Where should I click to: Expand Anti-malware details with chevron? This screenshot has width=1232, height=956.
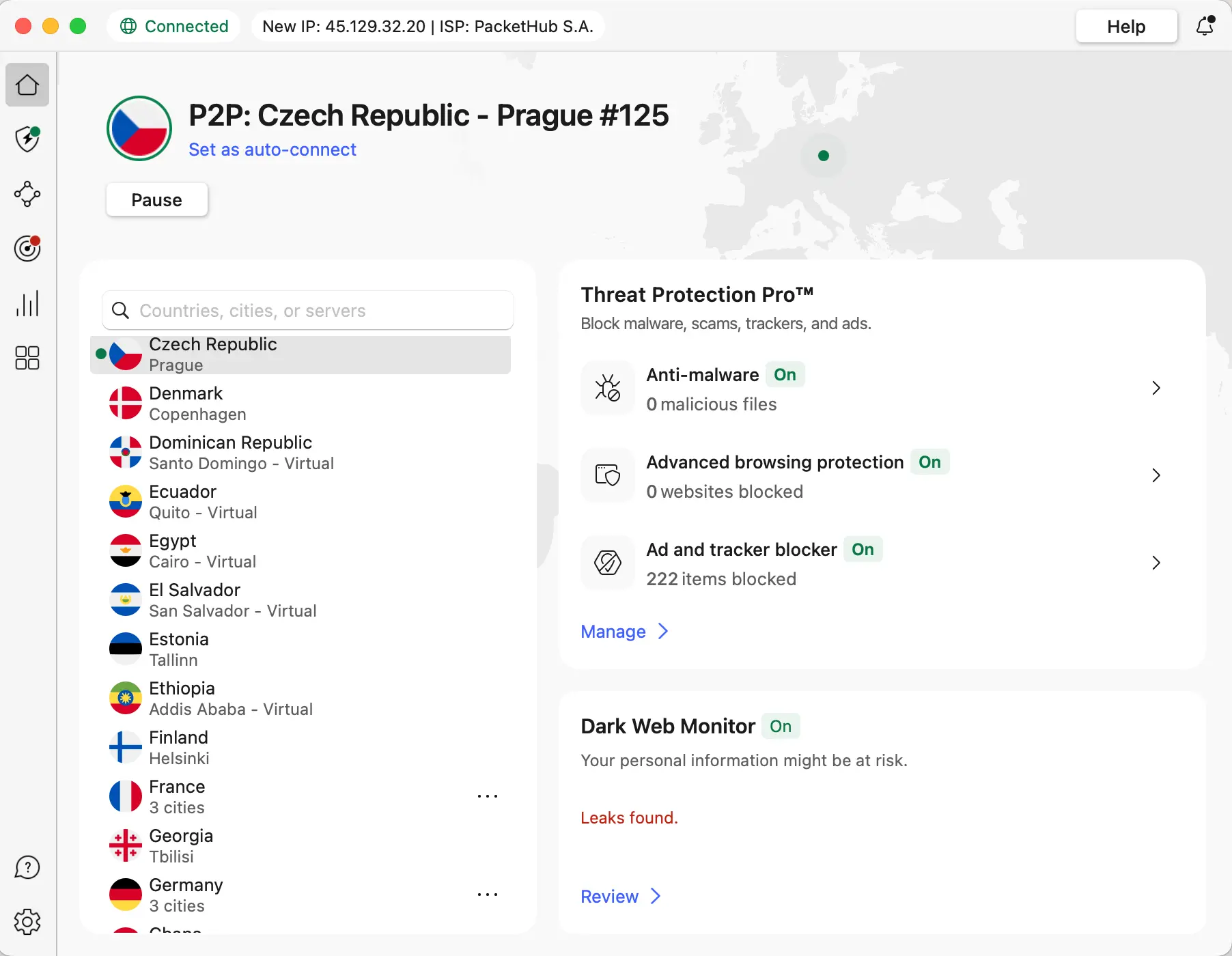point(1156,388)
